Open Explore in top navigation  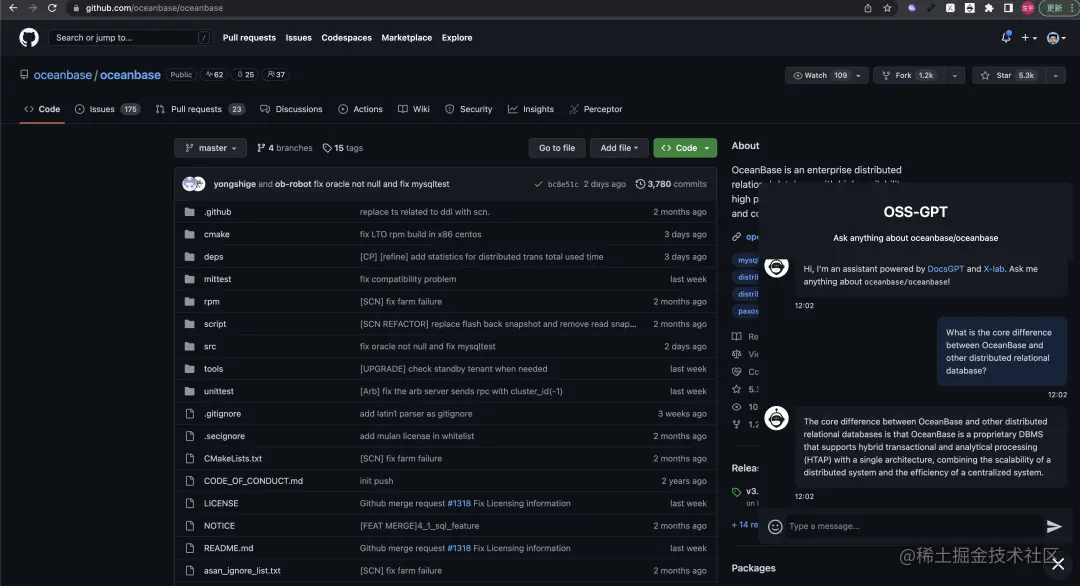point(457,38)
